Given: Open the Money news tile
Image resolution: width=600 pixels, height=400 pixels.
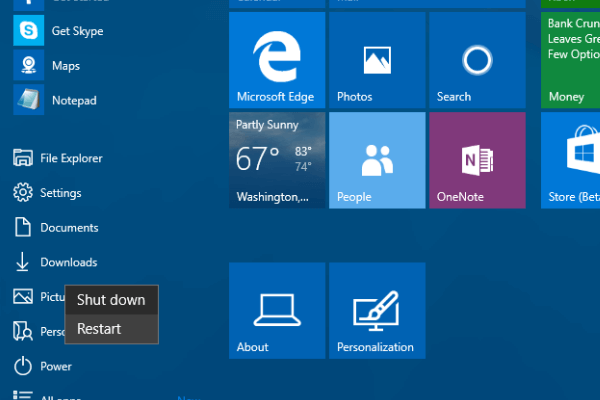Looking at the screenshot, I should [571, 60].
